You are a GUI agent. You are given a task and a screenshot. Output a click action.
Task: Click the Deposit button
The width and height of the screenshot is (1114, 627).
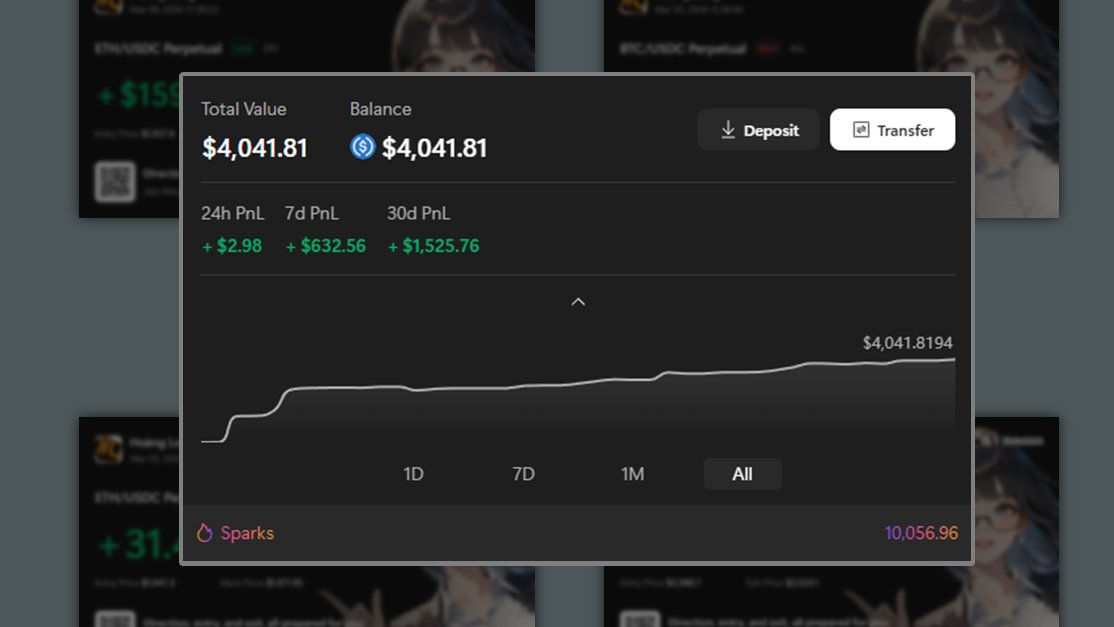(757, 130)
